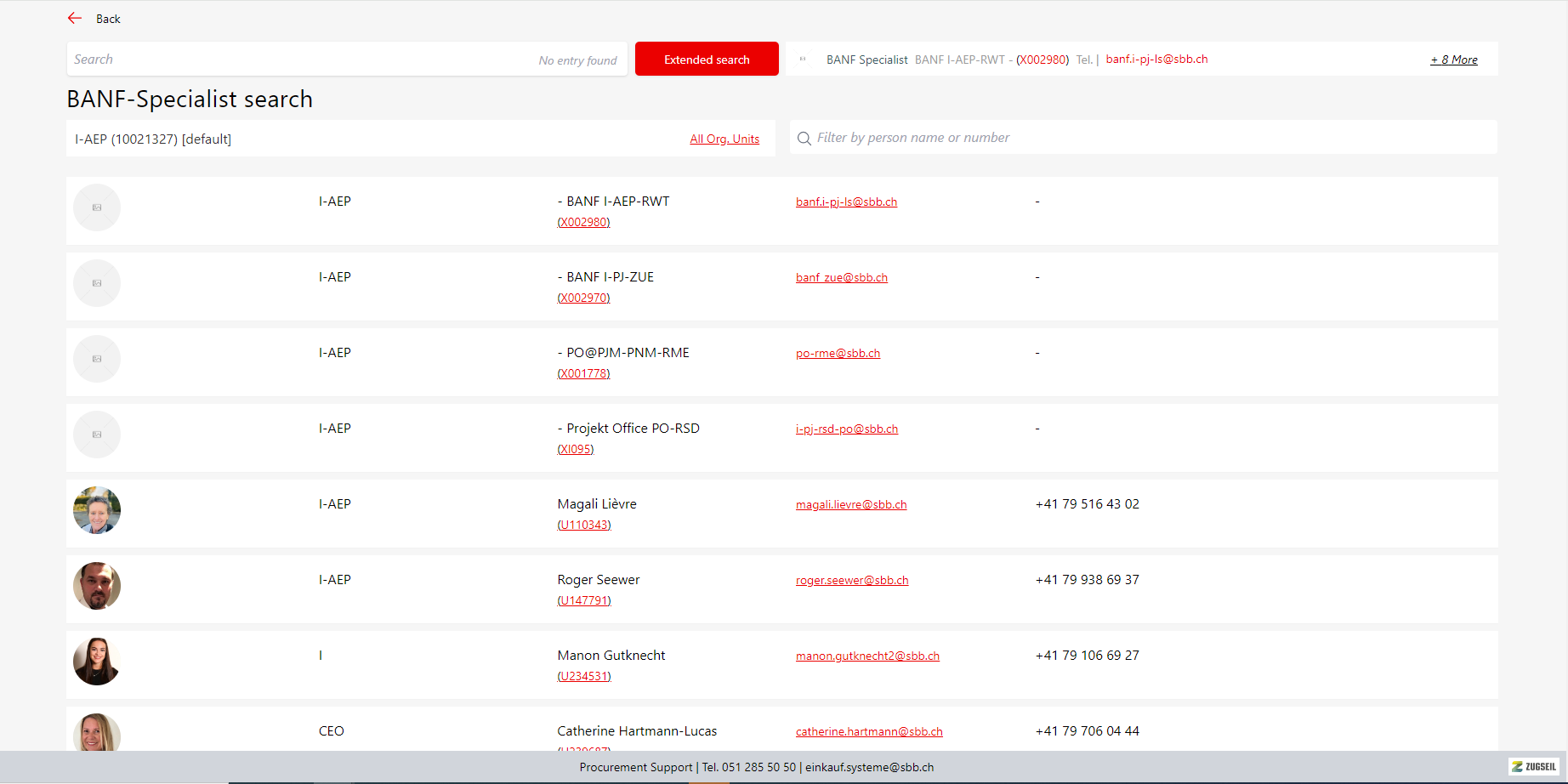Open Magali Lièvre's profile photo

click(97, 510)
